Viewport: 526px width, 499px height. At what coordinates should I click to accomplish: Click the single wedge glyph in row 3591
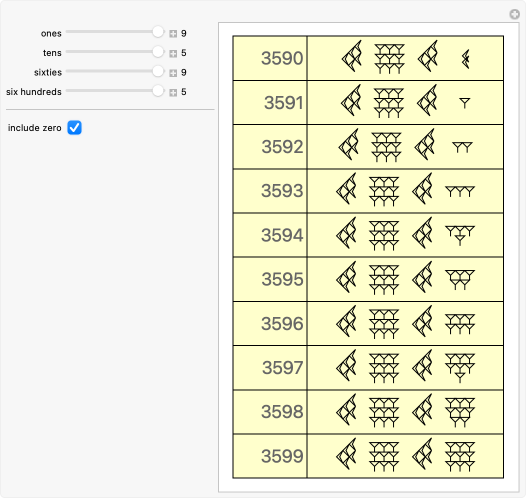[x=465, y=103]
